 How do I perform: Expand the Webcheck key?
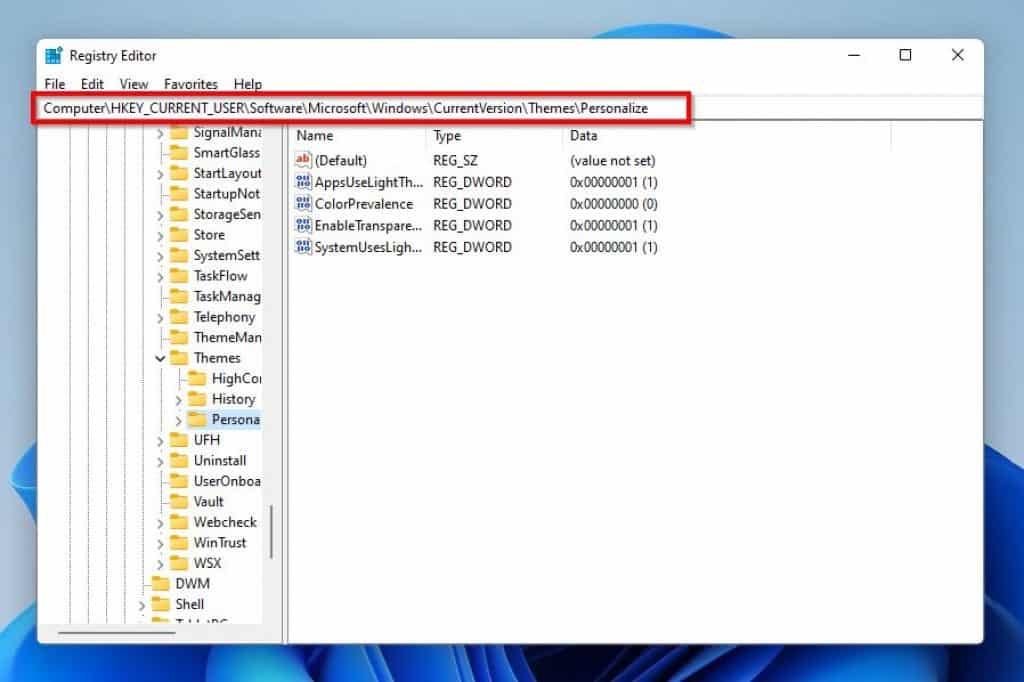[x=160, y=523]
